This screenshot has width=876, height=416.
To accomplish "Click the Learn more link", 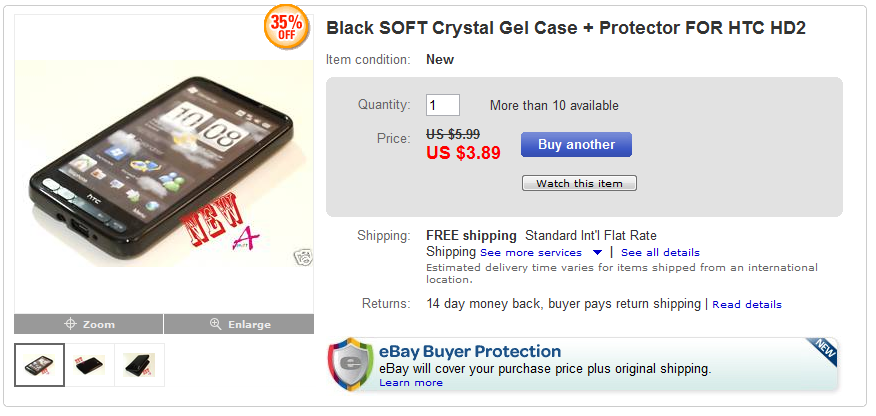I will (x=411, y=382).
